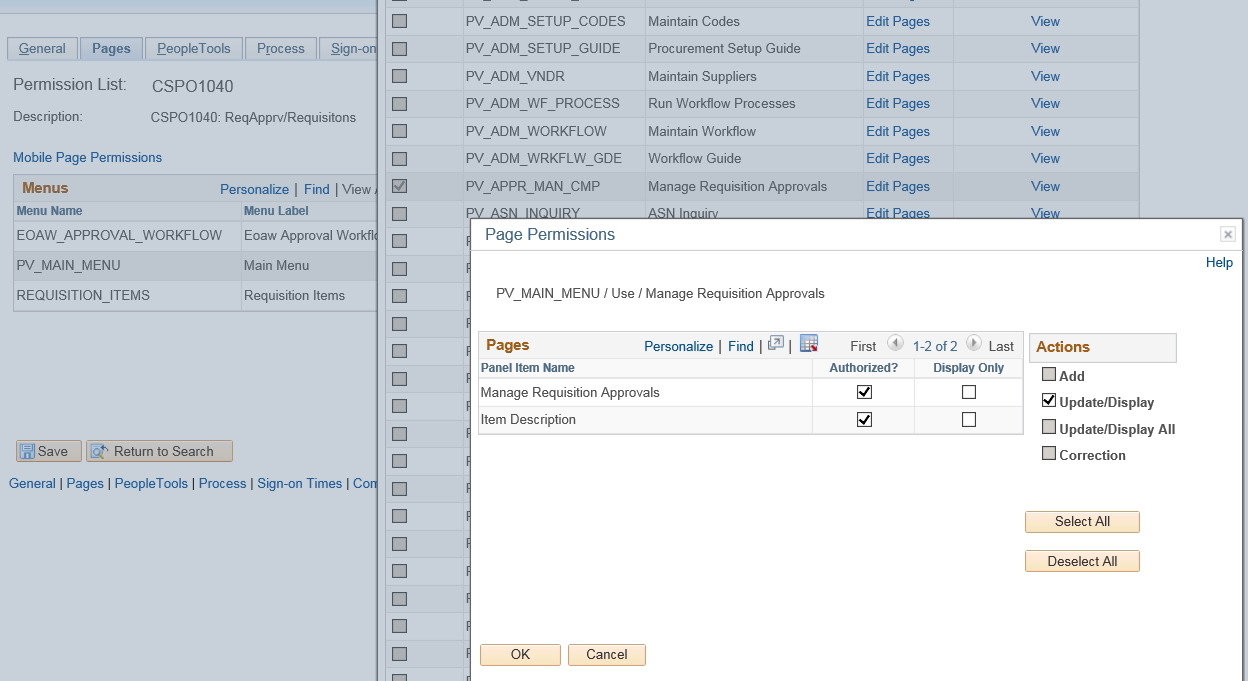1248x681 pixels.
Task: Toggle checkbox for PV_ADM_WORKFLOW row
Action: pos(400,131)
